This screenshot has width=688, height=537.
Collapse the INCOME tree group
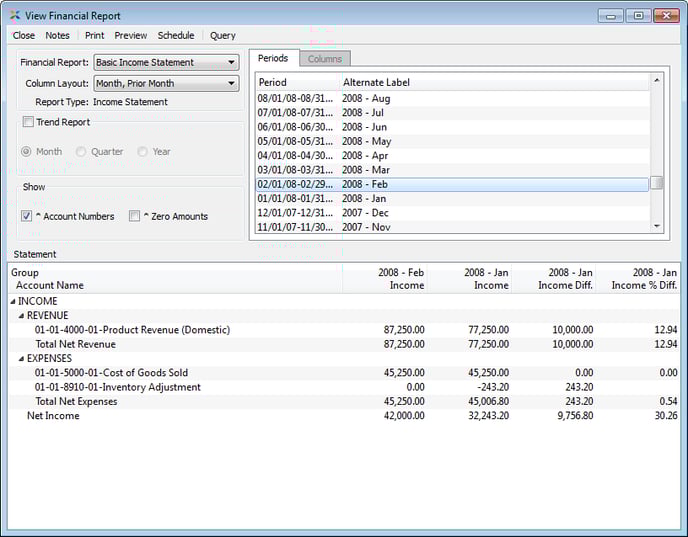[13, 301]
